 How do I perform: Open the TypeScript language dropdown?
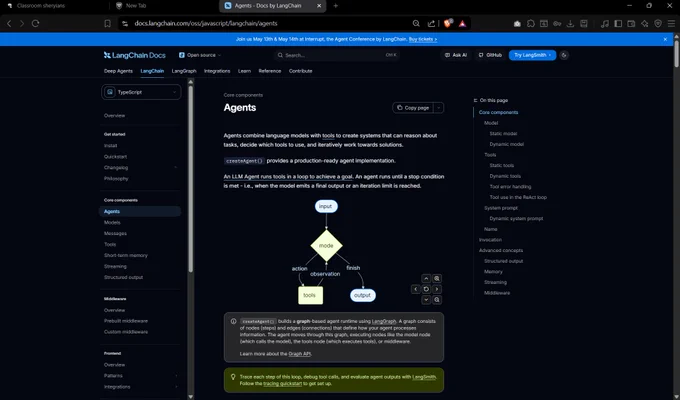tap(141, 92)
